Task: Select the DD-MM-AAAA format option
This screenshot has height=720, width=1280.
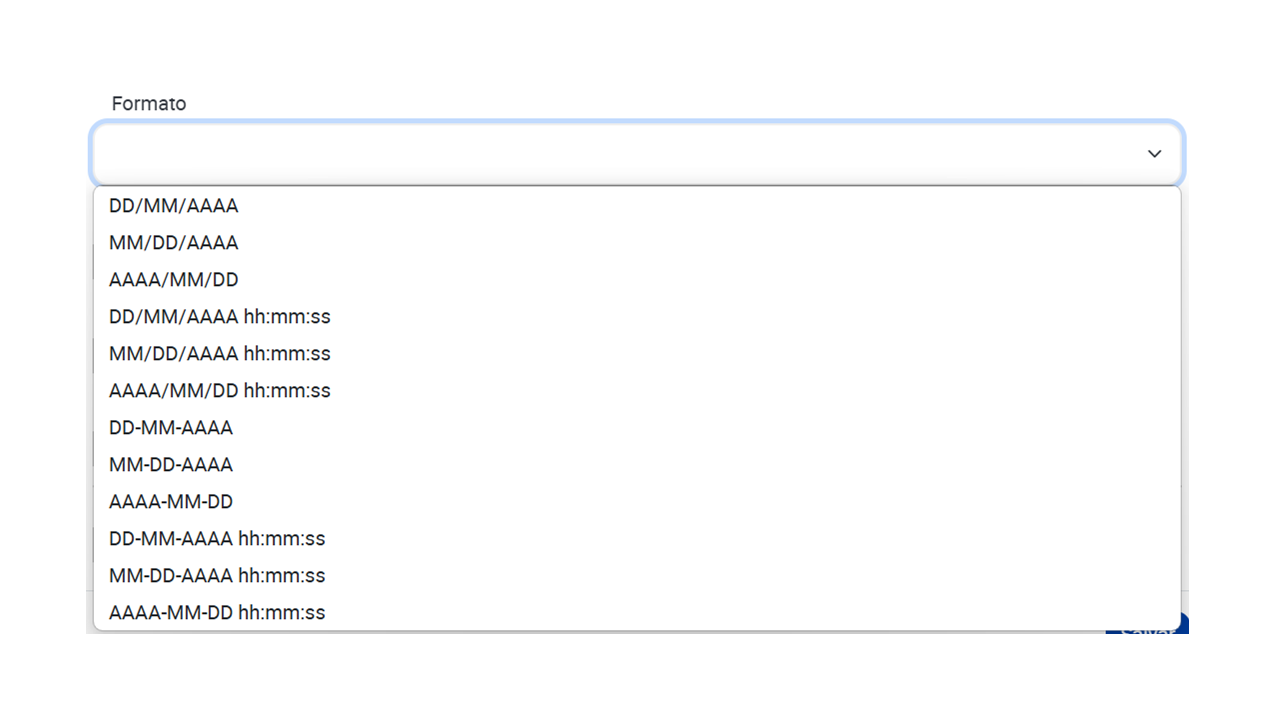Action: click(637, 428)
